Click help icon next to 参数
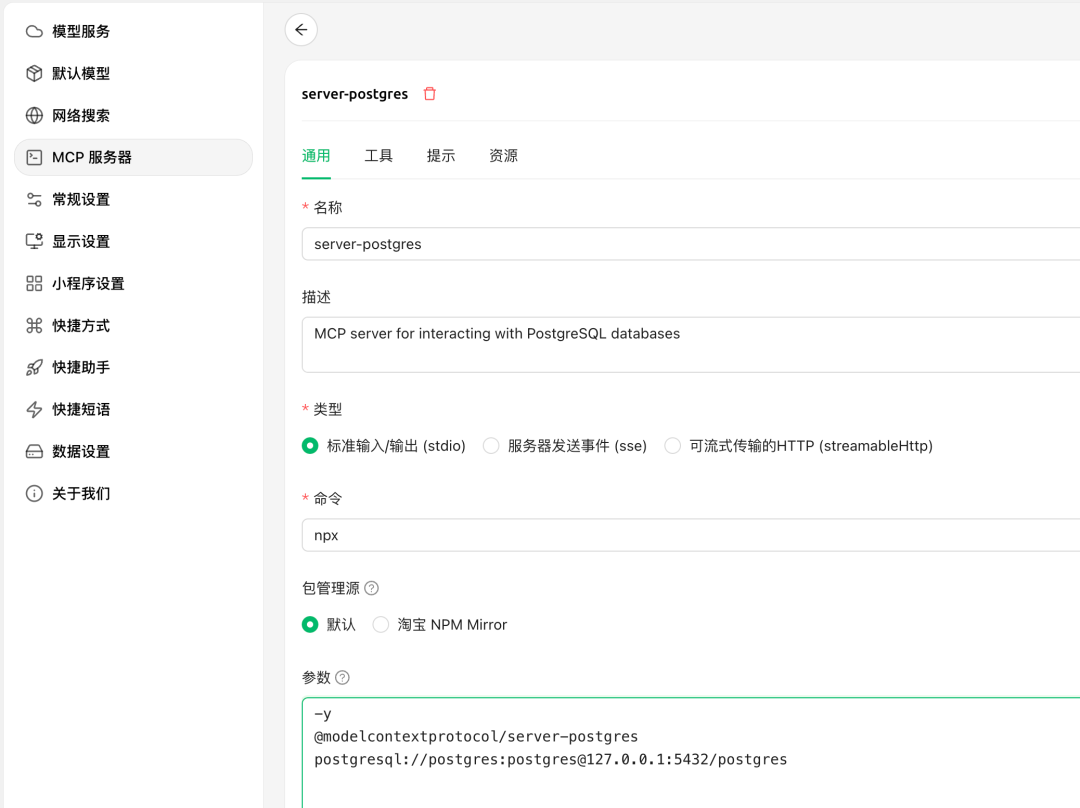Screen dimensions: 1080x808 pyautogui.click(x=343, y=677)
